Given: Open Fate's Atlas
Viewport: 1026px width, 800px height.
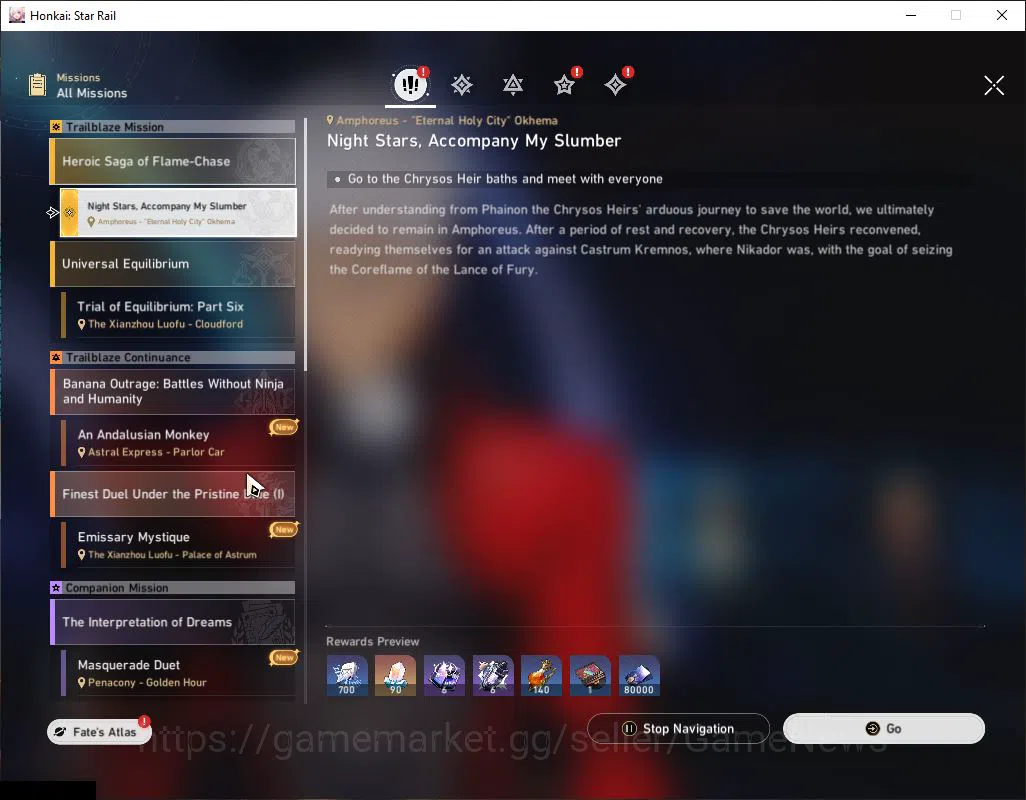Looking at the screenshot, I should [x=99, y=732].
